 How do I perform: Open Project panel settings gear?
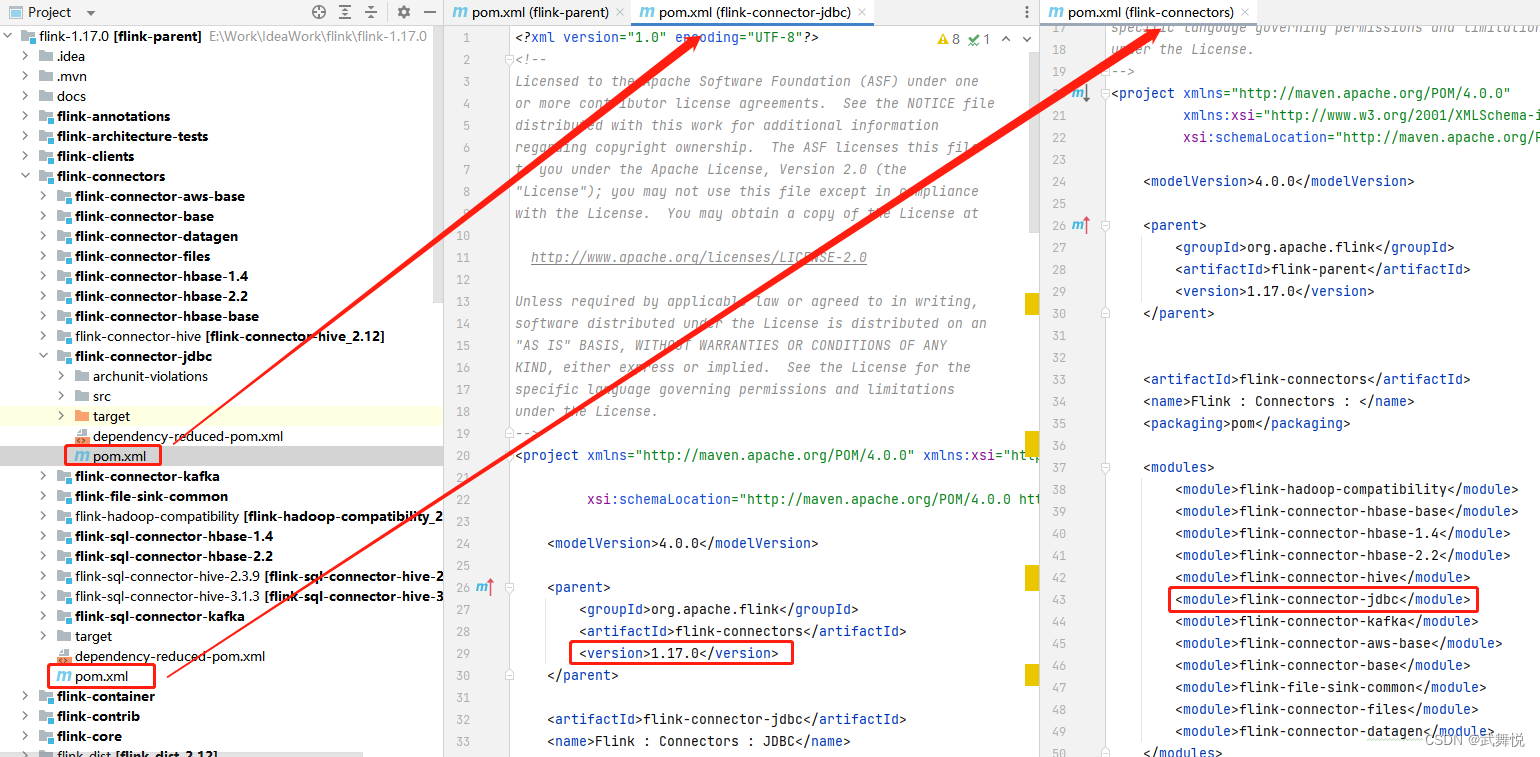coord(404,12)
